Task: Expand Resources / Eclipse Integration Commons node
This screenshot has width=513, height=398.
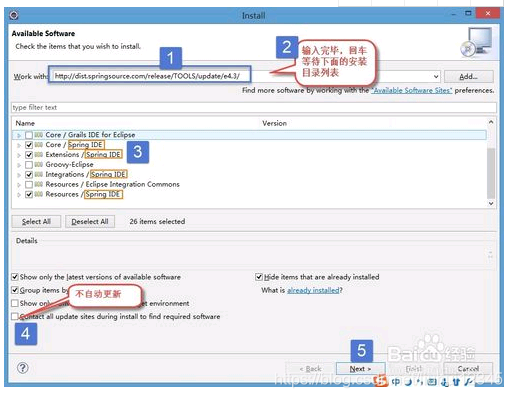Action: pos(19,185)
